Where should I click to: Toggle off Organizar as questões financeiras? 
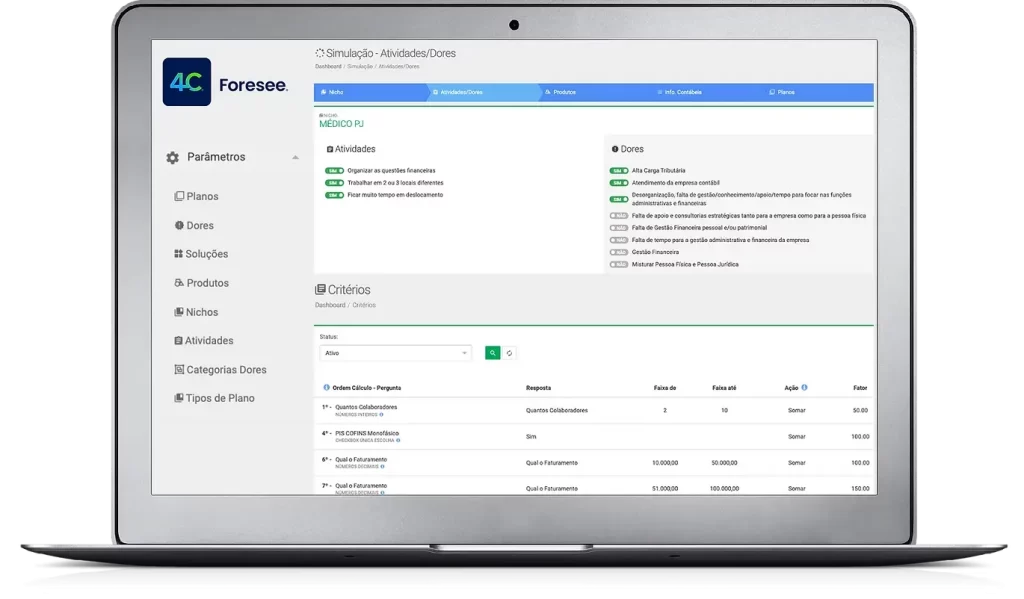(334, 171)
